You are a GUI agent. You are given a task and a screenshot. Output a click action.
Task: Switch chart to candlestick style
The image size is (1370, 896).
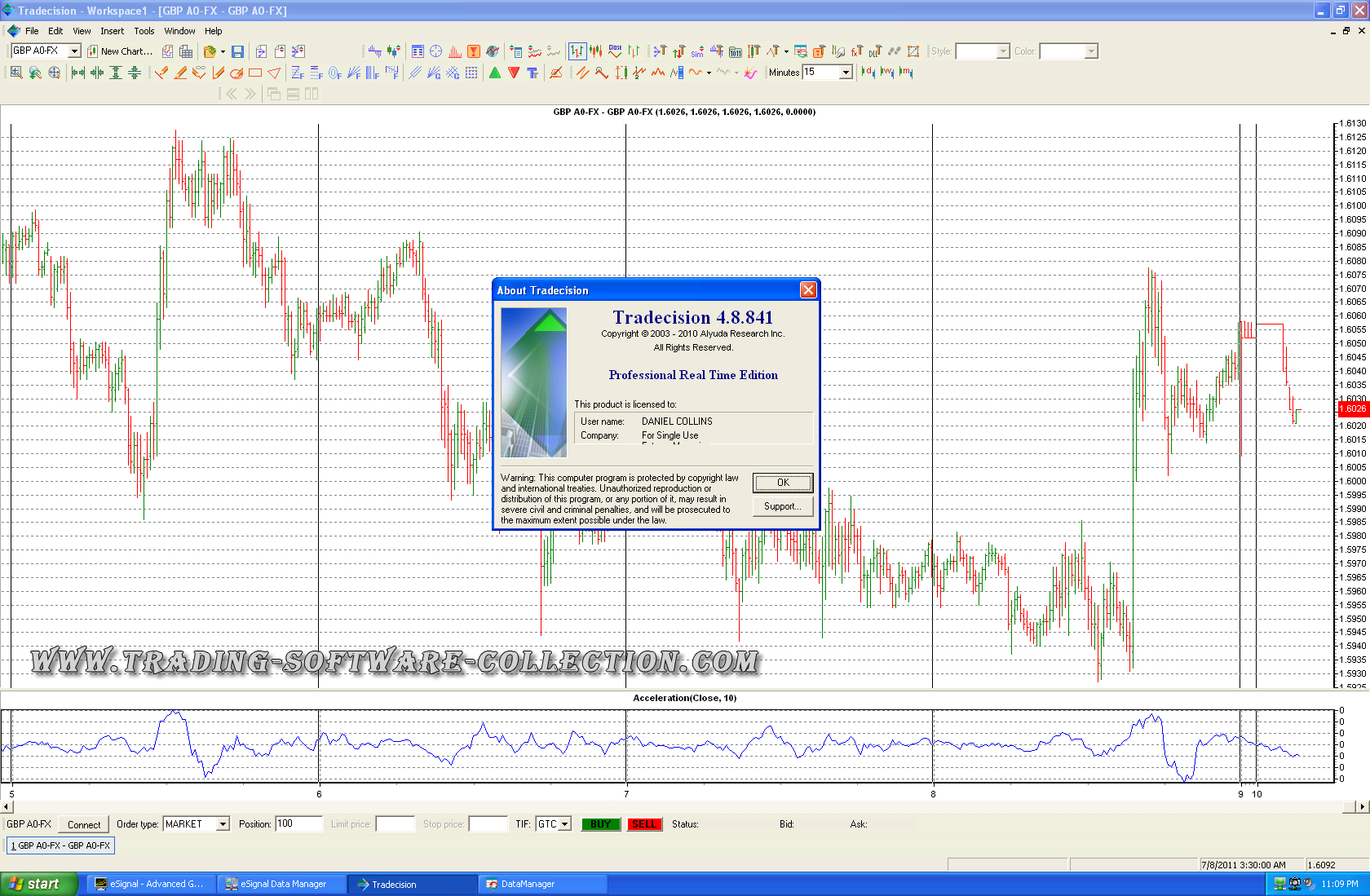pos(596,51)
